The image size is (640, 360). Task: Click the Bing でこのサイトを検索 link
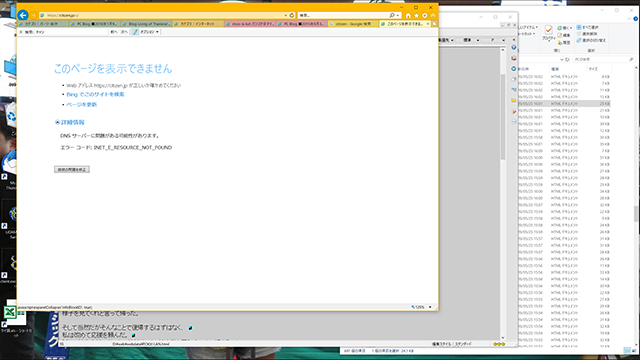coord(95,94)
